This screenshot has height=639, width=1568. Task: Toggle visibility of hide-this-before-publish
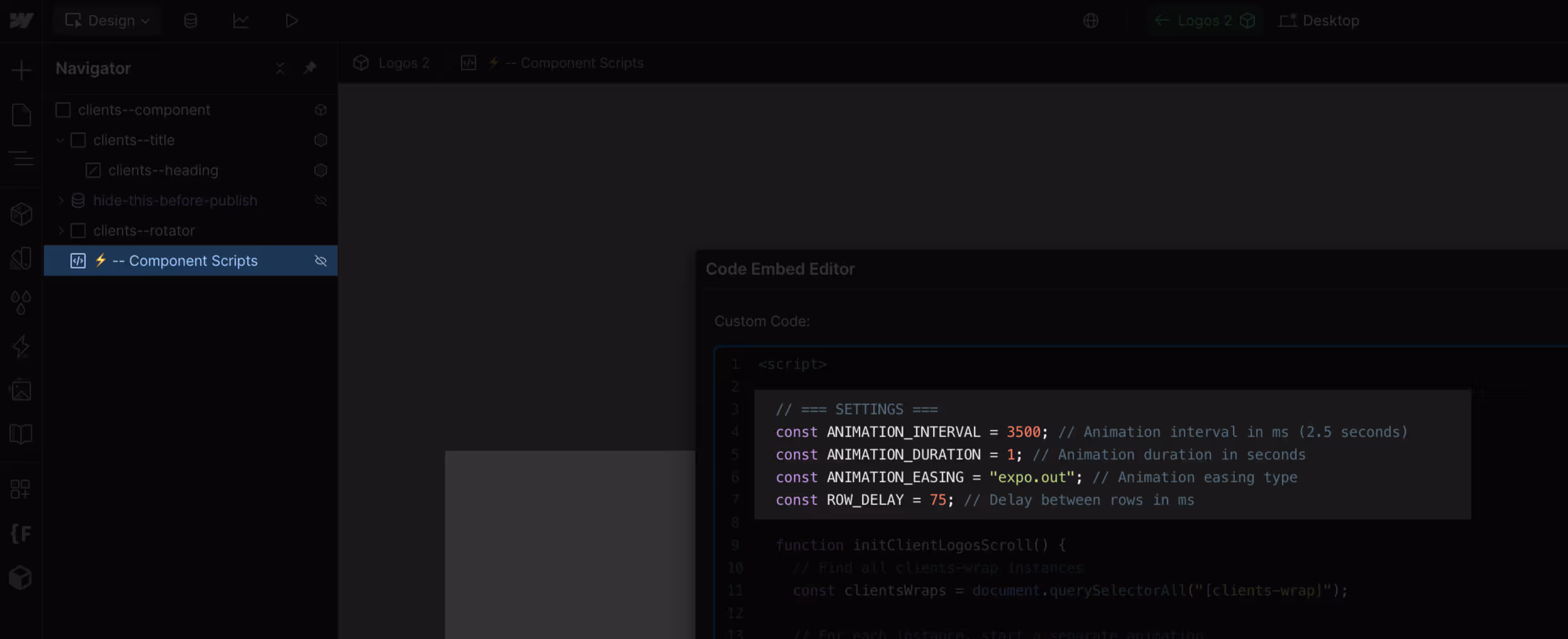coord(321,201)
